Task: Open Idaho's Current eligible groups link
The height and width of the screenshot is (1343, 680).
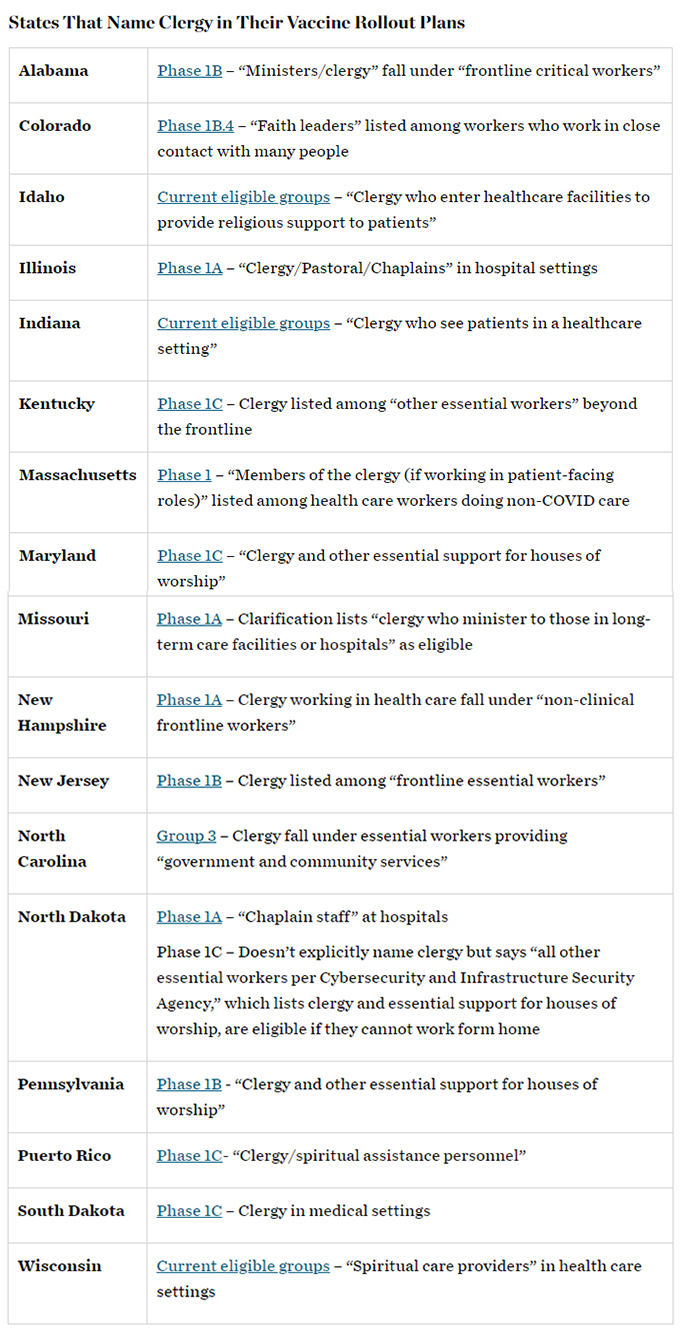Action: (243, 197)
